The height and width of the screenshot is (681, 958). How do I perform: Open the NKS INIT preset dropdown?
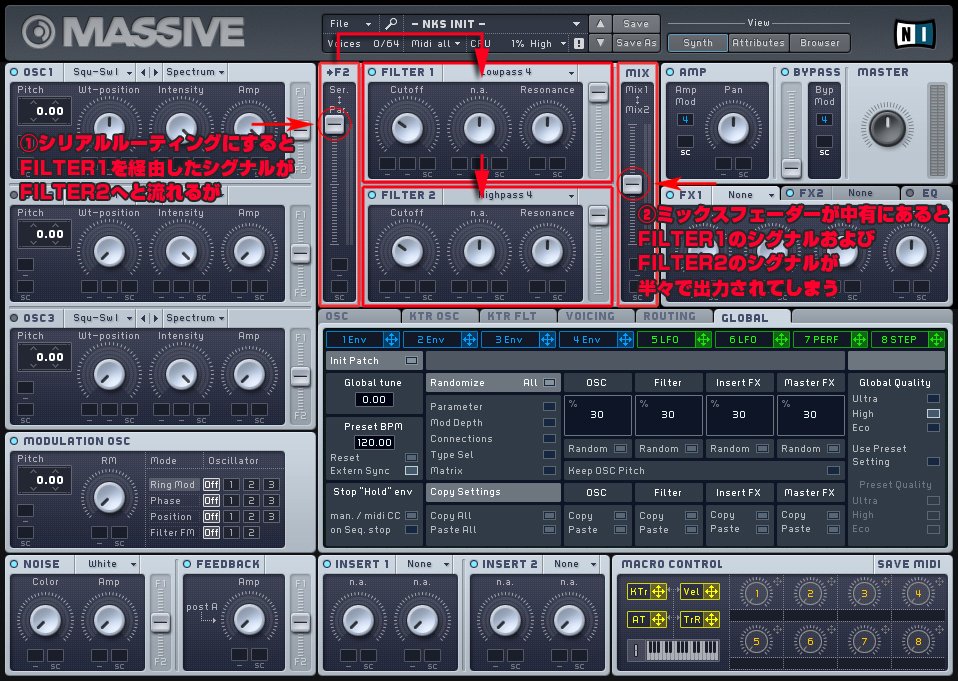tap(494, 24)
